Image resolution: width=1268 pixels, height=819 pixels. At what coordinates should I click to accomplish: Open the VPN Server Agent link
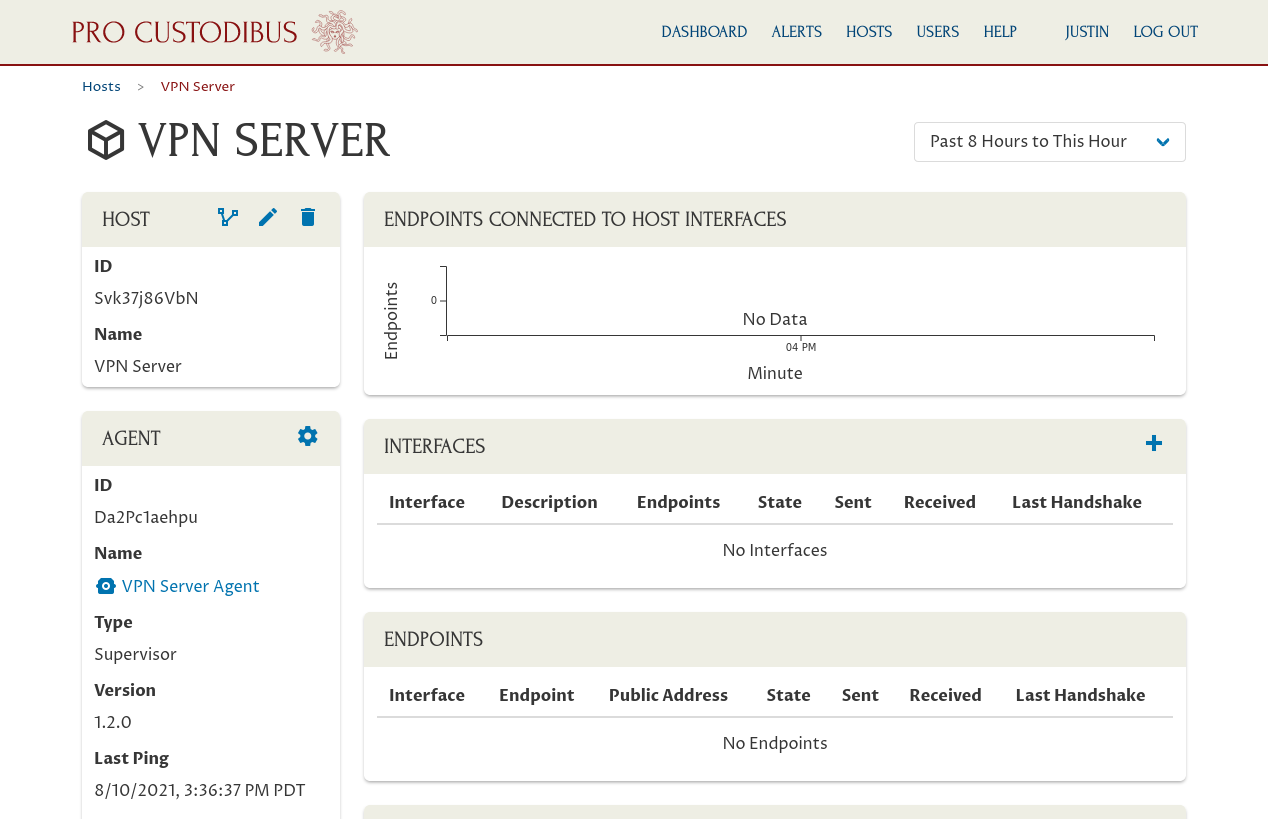191,586
